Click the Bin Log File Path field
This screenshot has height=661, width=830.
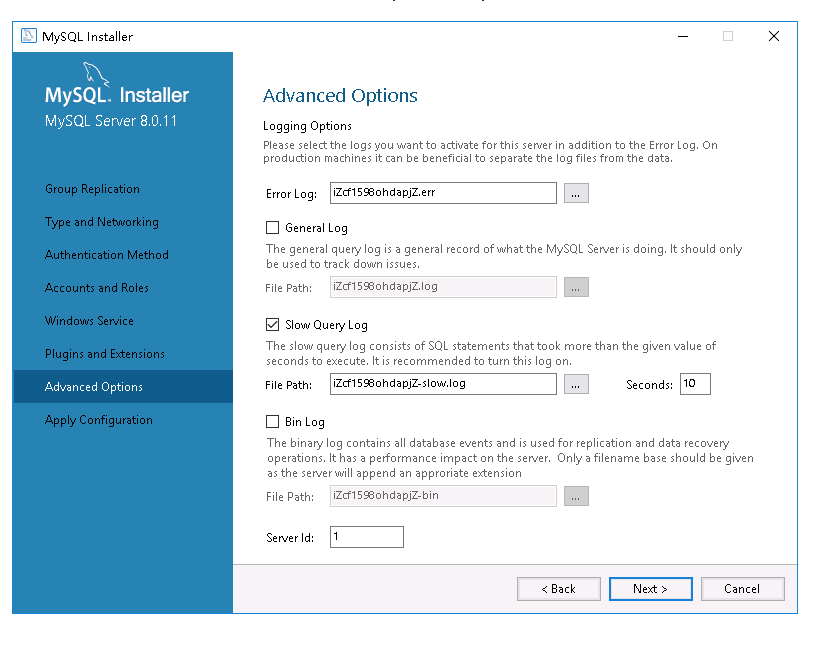[443, 496]
